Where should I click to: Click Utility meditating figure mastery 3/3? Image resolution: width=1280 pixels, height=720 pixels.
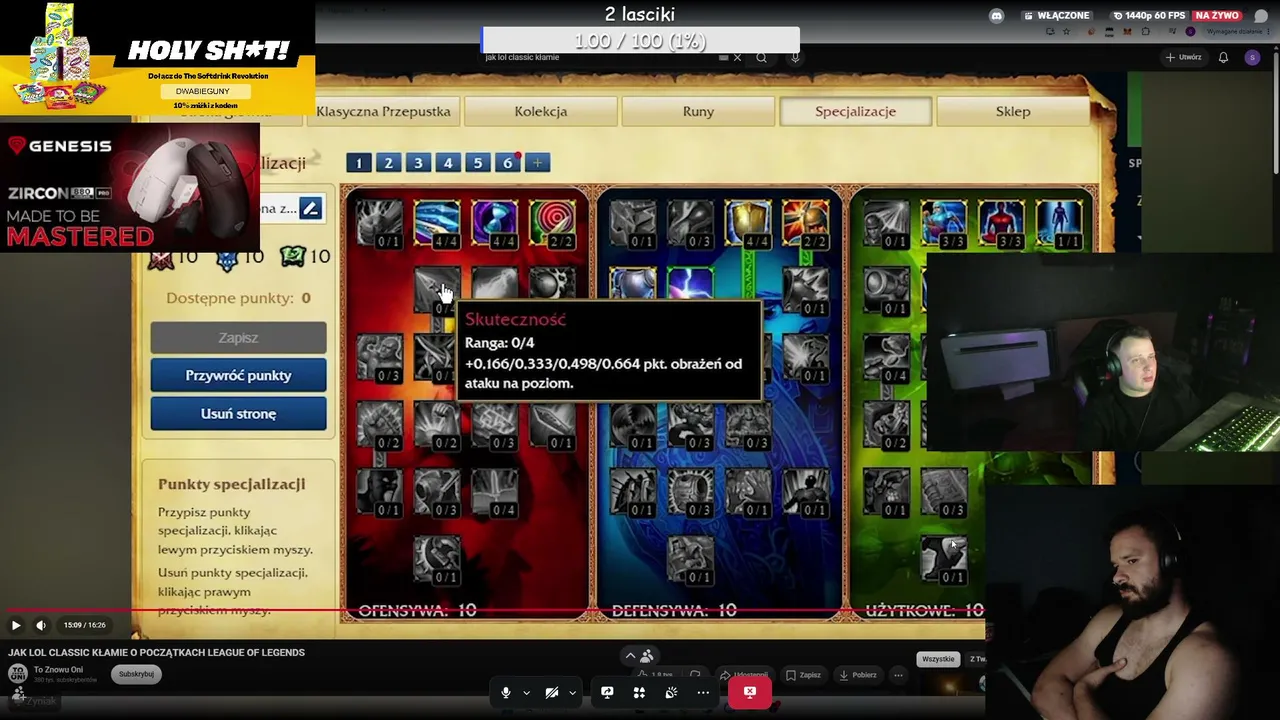(944, 223)
